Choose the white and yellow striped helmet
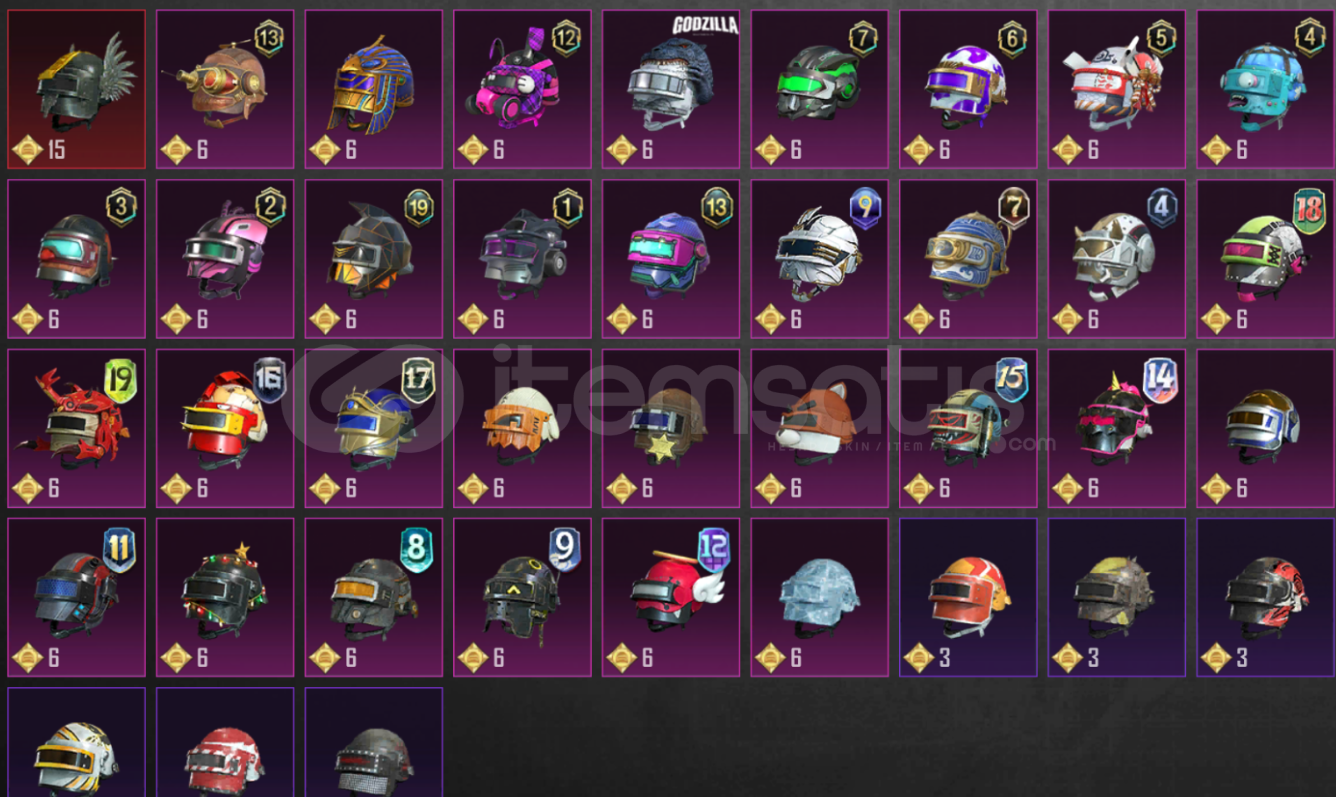 pos(76,741)
